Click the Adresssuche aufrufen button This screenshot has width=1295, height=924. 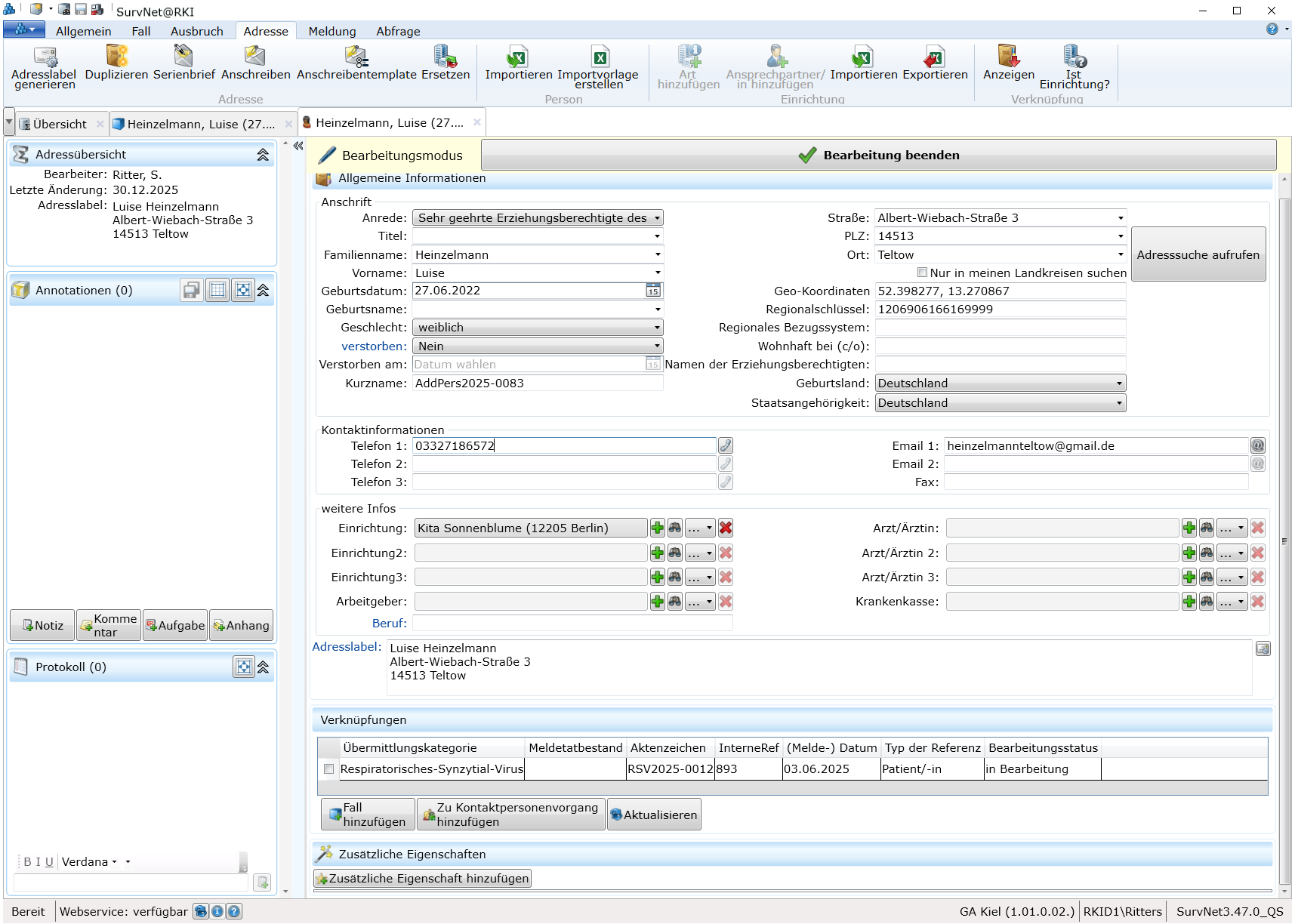tap(1198, 255)
